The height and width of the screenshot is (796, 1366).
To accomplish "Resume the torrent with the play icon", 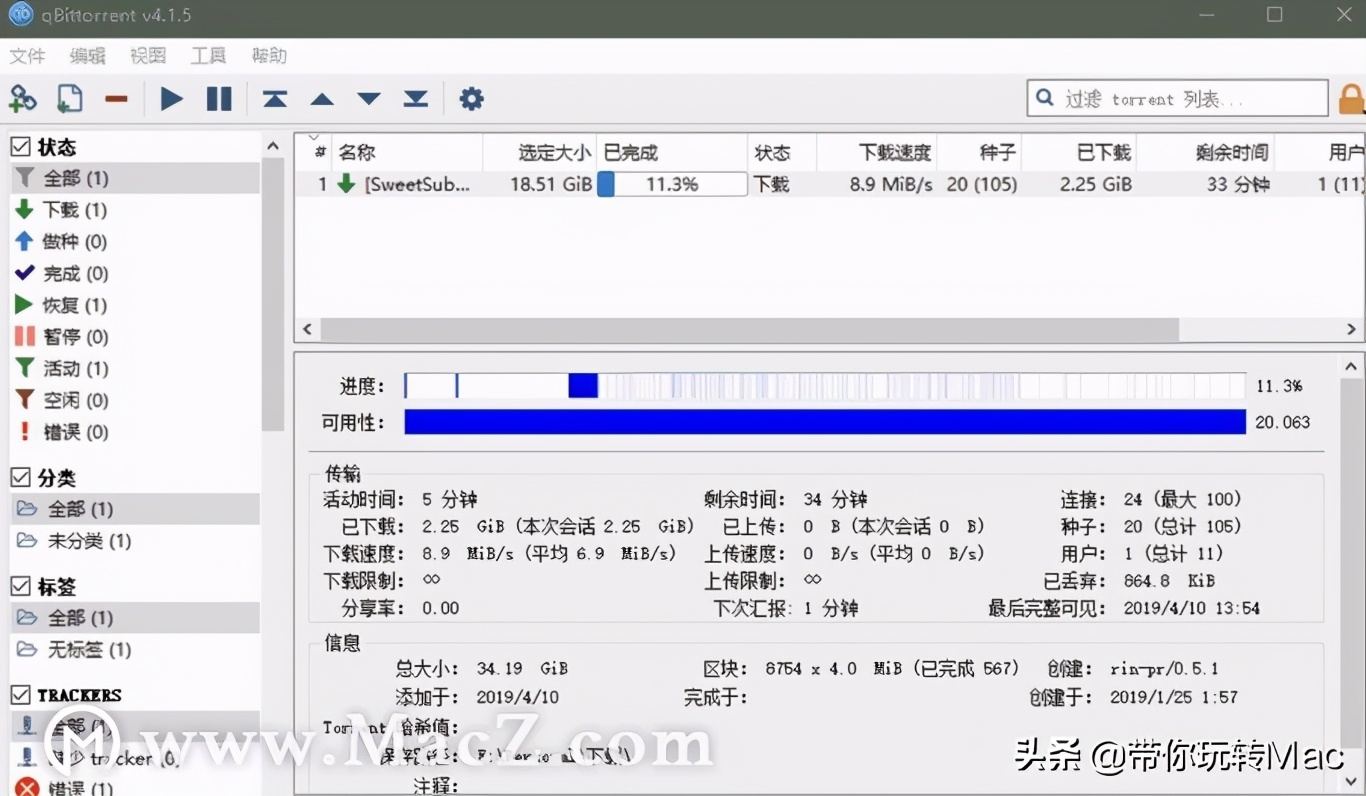I will [170, 98].
